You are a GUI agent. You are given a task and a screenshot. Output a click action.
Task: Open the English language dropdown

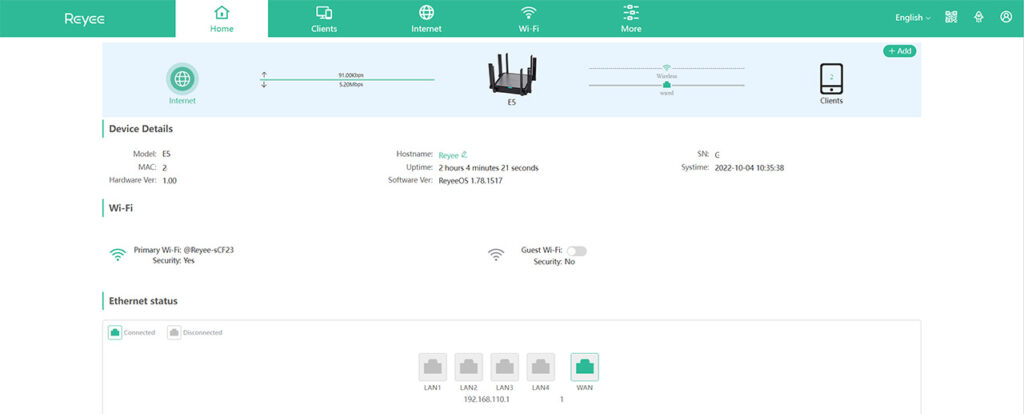click(x=912, y=18)
